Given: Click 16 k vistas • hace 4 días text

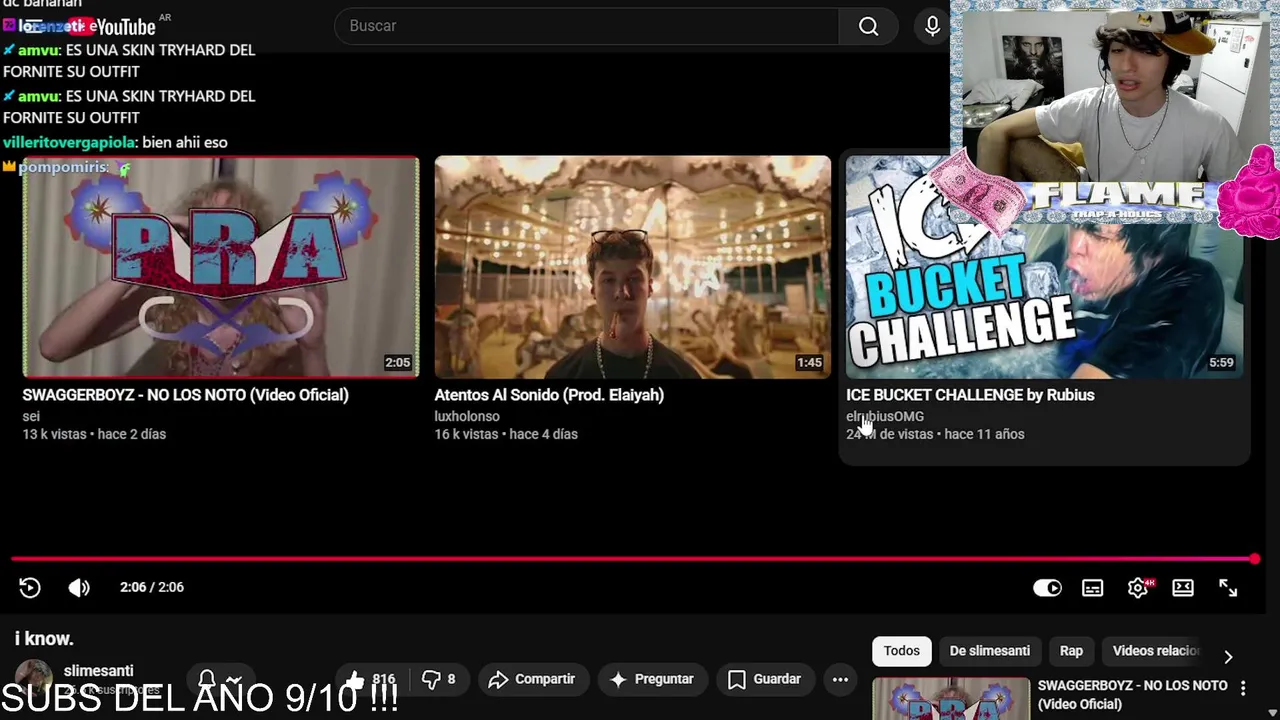Looking at the screenshot, I should [x=506, y=434].
